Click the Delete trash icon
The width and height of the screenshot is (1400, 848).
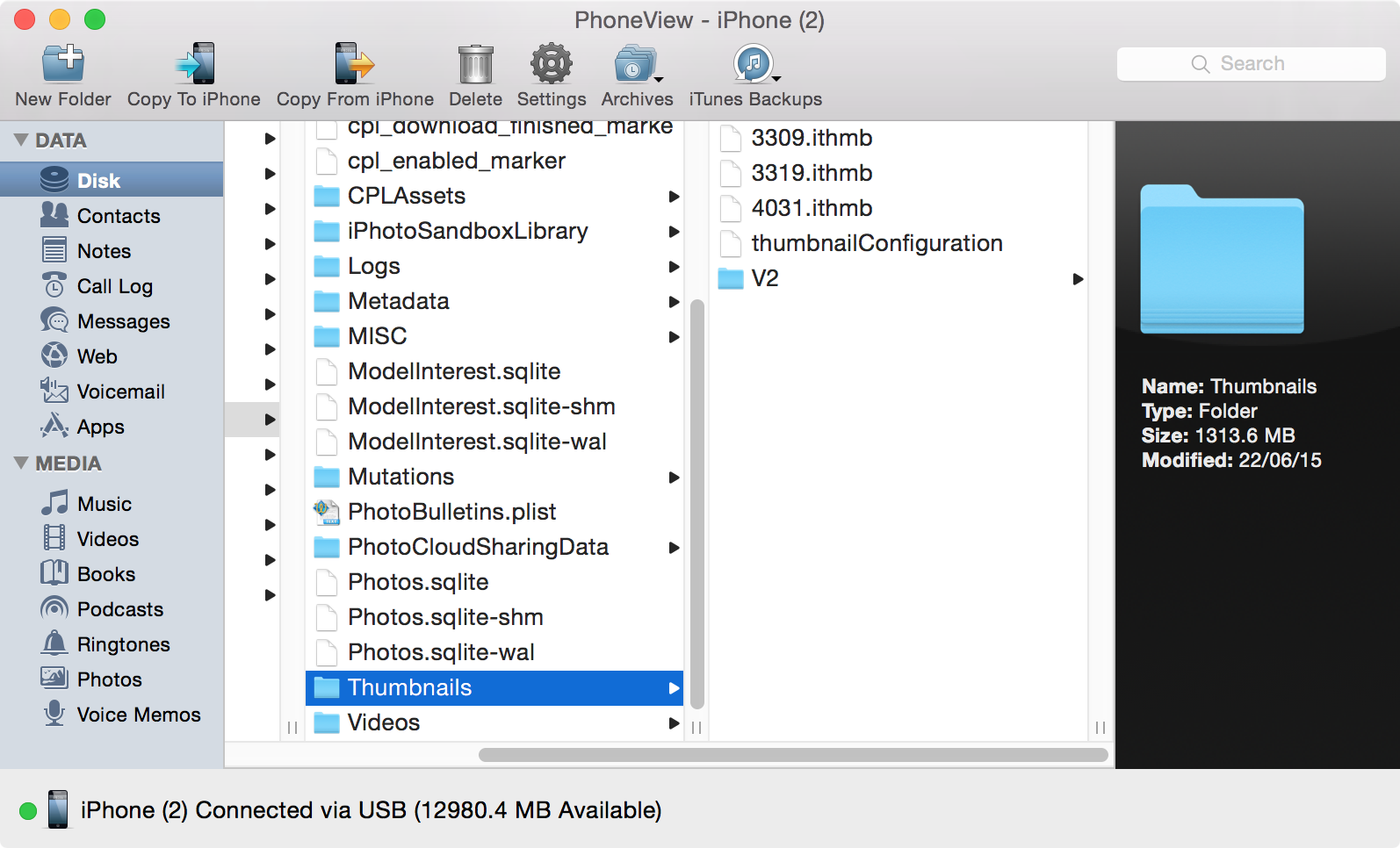[x=475, y=64]
